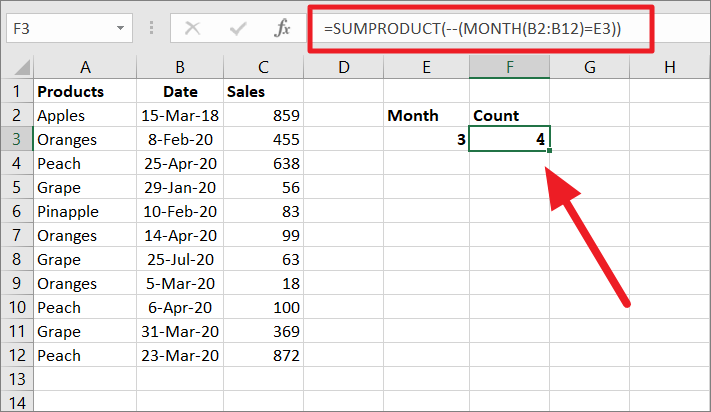Viewport: 711px width, 412px height.
Task: Select column B header
Action: coord(180,67)
